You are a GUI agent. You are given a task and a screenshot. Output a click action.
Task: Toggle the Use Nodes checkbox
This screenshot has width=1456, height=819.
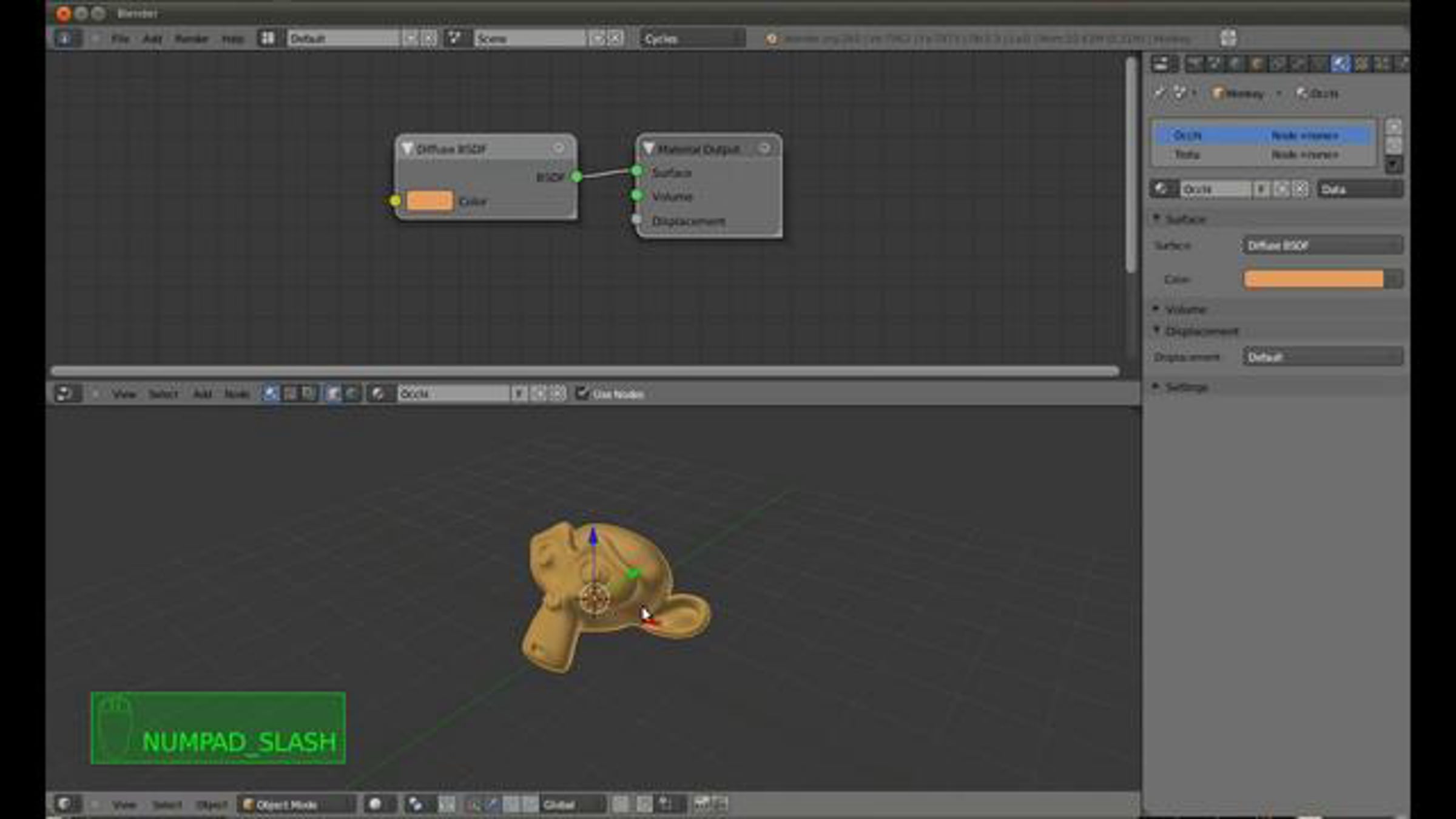point(582,393)
